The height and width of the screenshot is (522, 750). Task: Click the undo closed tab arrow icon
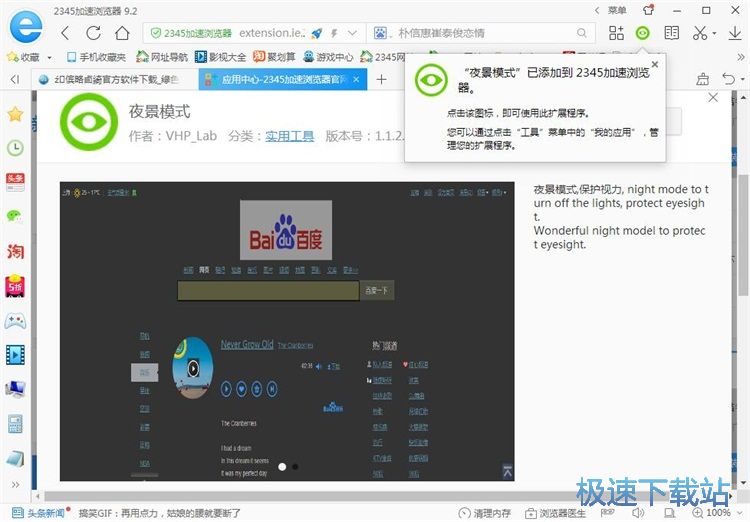pyautogui.click(x=728, y=79)
